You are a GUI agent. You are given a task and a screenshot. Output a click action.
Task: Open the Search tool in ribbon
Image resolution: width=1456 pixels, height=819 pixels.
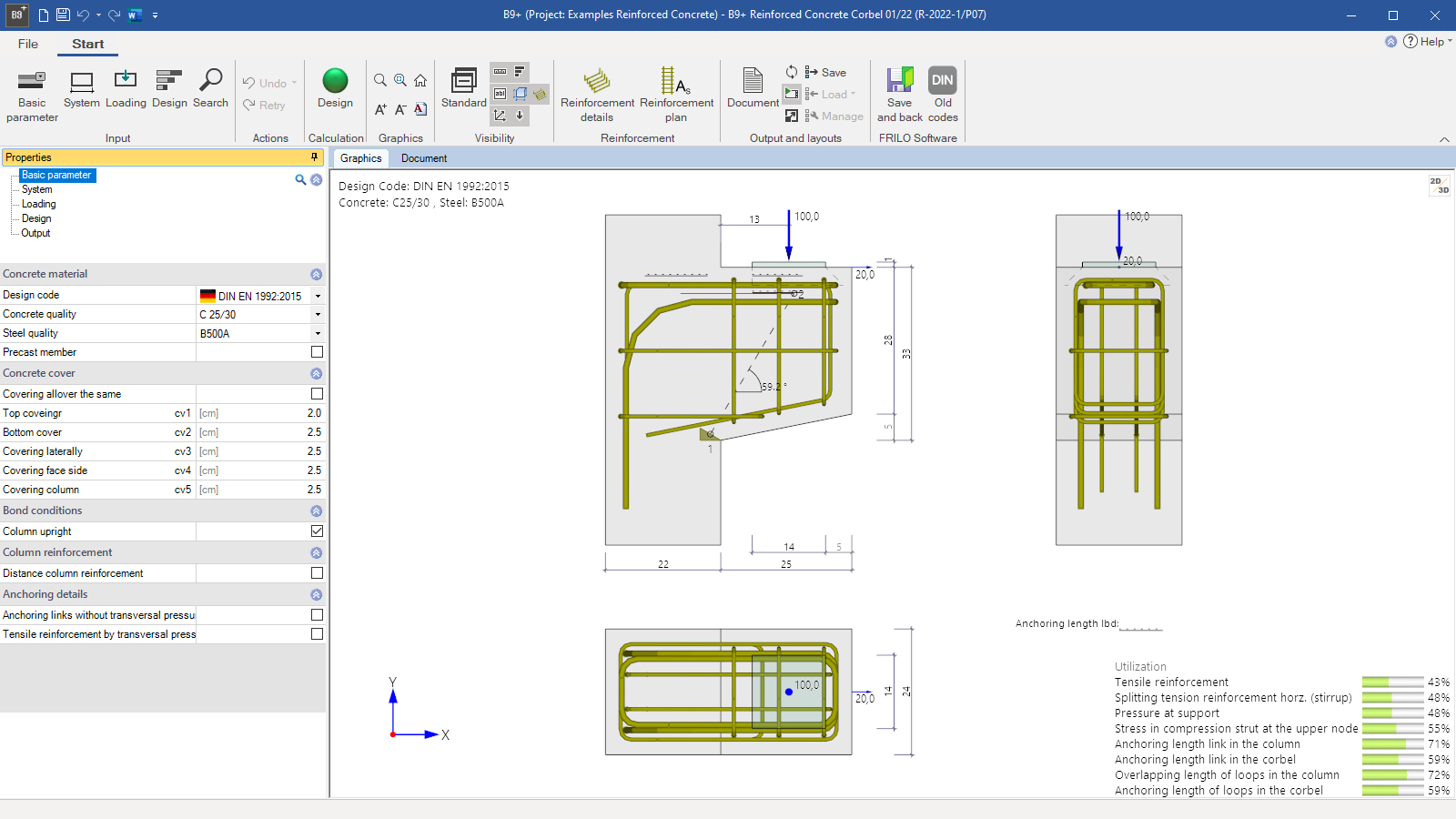tap(210, 89)
